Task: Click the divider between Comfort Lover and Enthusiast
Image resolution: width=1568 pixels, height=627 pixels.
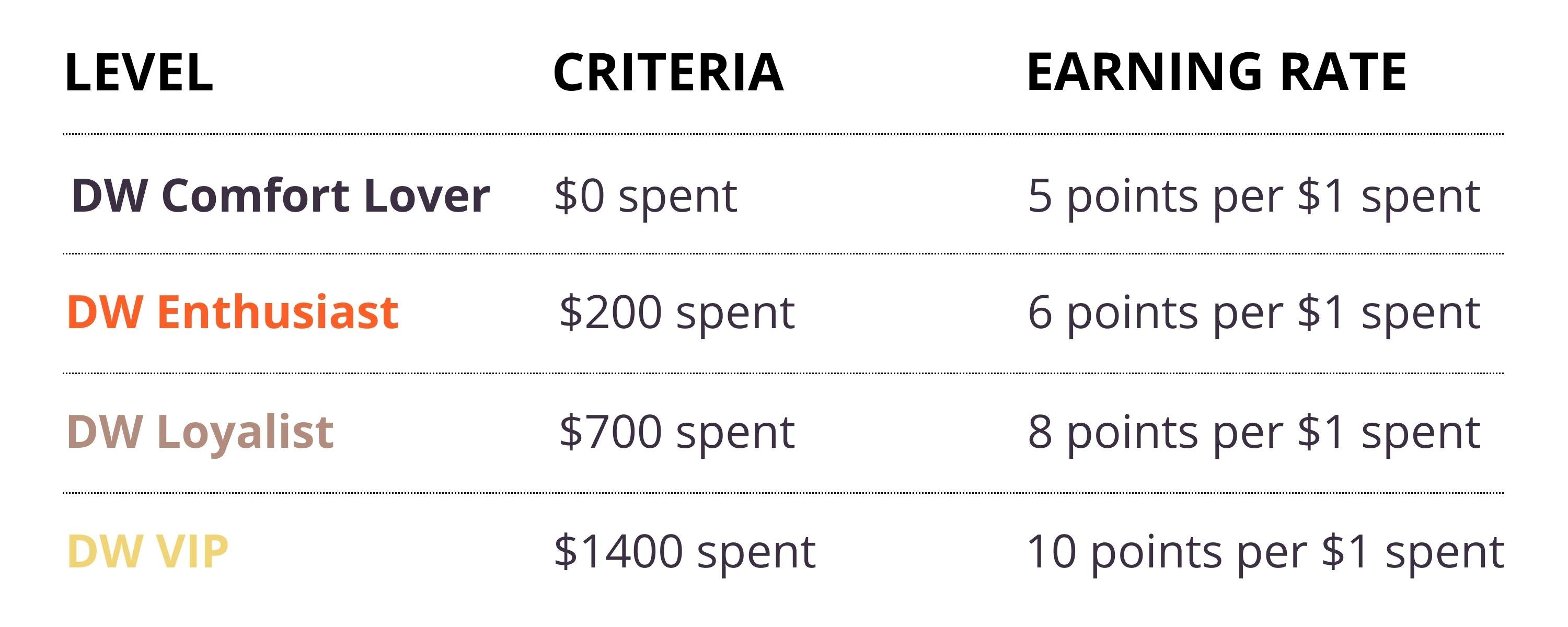Action: [783, 253]
